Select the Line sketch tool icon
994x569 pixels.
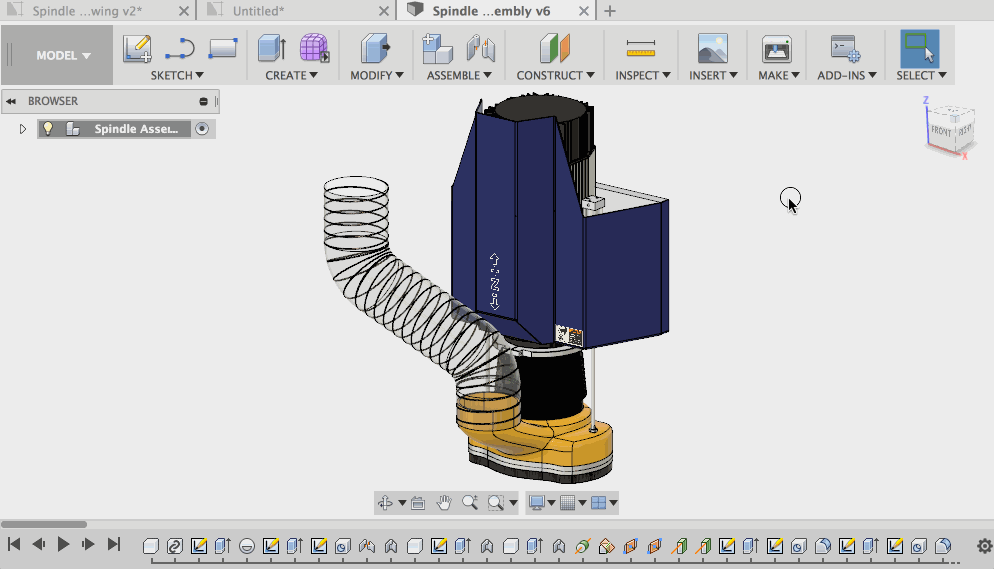[180, 49]
